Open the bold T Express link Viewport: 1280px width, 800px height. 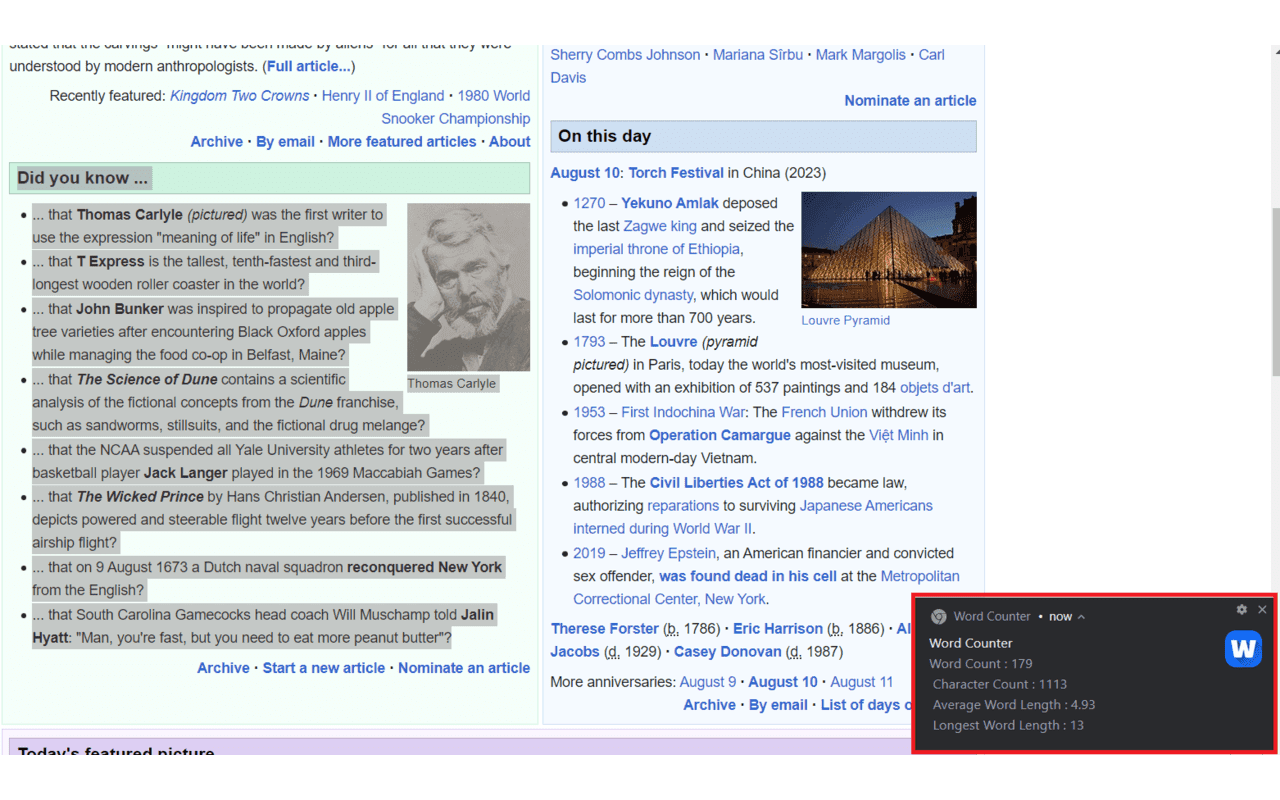[111, 261]
